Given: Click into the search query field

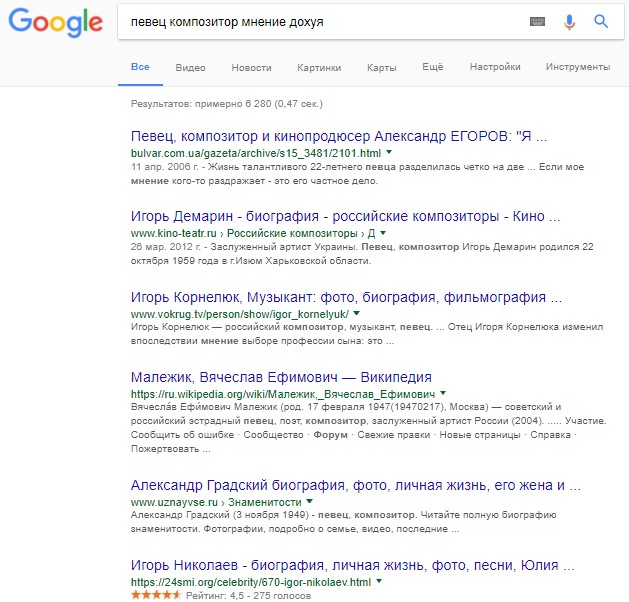Looking at the screenshot, I should [321, 22].
